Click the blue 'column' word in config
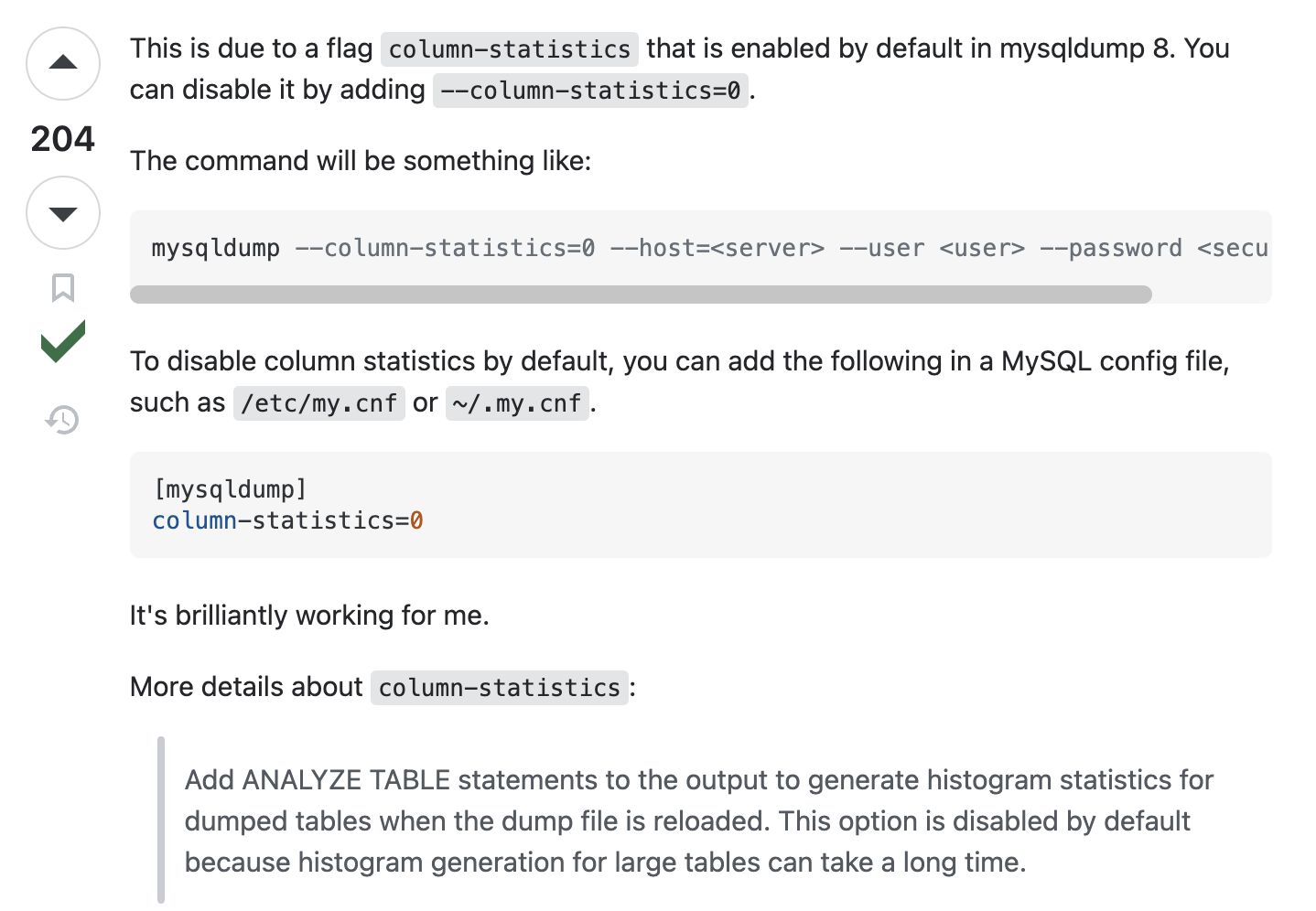Screen dimensions: 1316x911 [195, 521]
